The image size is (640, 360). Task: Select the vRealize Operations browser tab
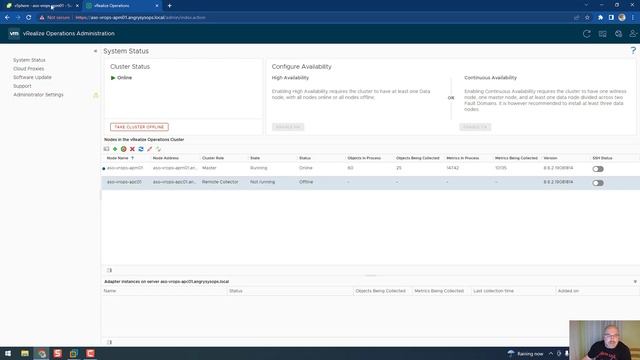point(121,6)
